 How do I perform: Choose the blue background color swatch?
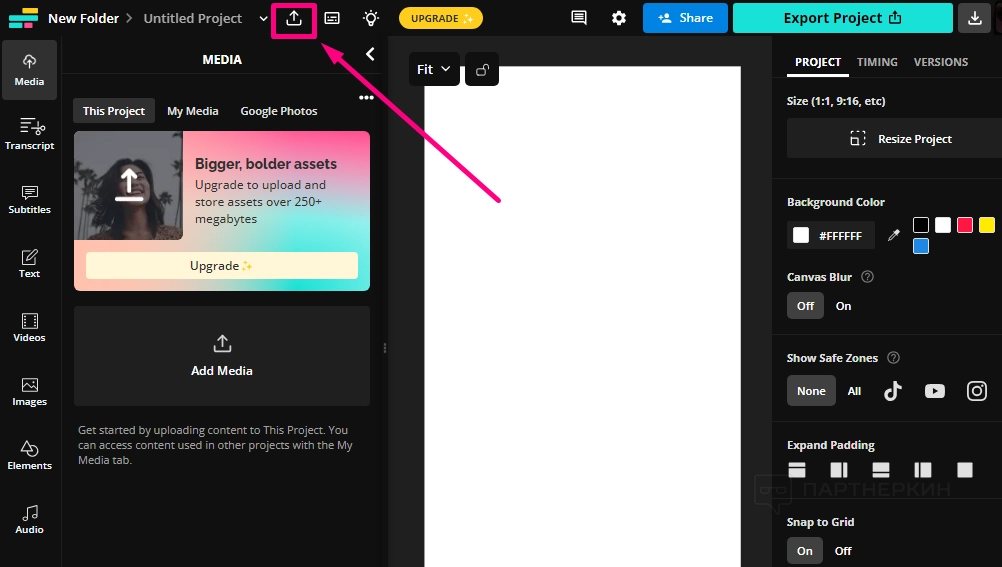coord(921,246)
